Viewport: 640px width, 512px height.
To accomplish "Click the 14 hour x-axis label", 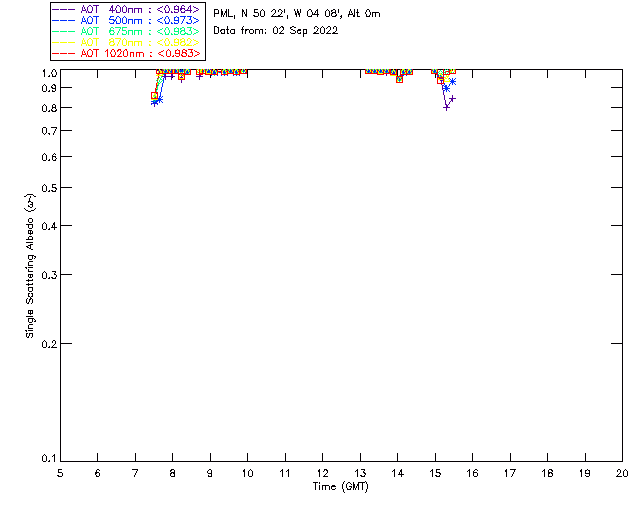I will coord(398,473).
